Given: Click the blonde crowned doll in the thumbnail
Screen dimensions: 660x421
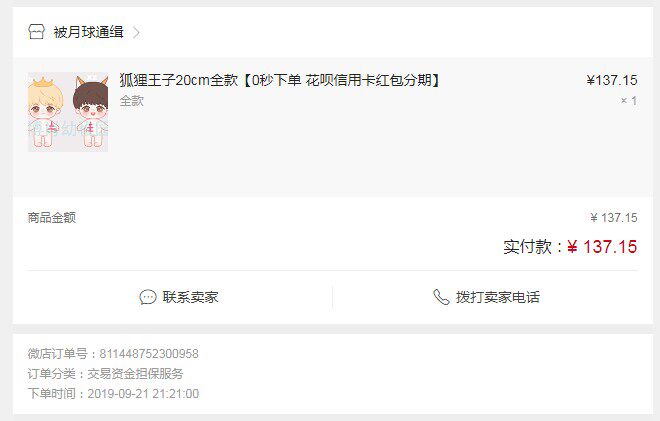Looking at the screenshot, I should pyautogui.click(x=45, y=112).
